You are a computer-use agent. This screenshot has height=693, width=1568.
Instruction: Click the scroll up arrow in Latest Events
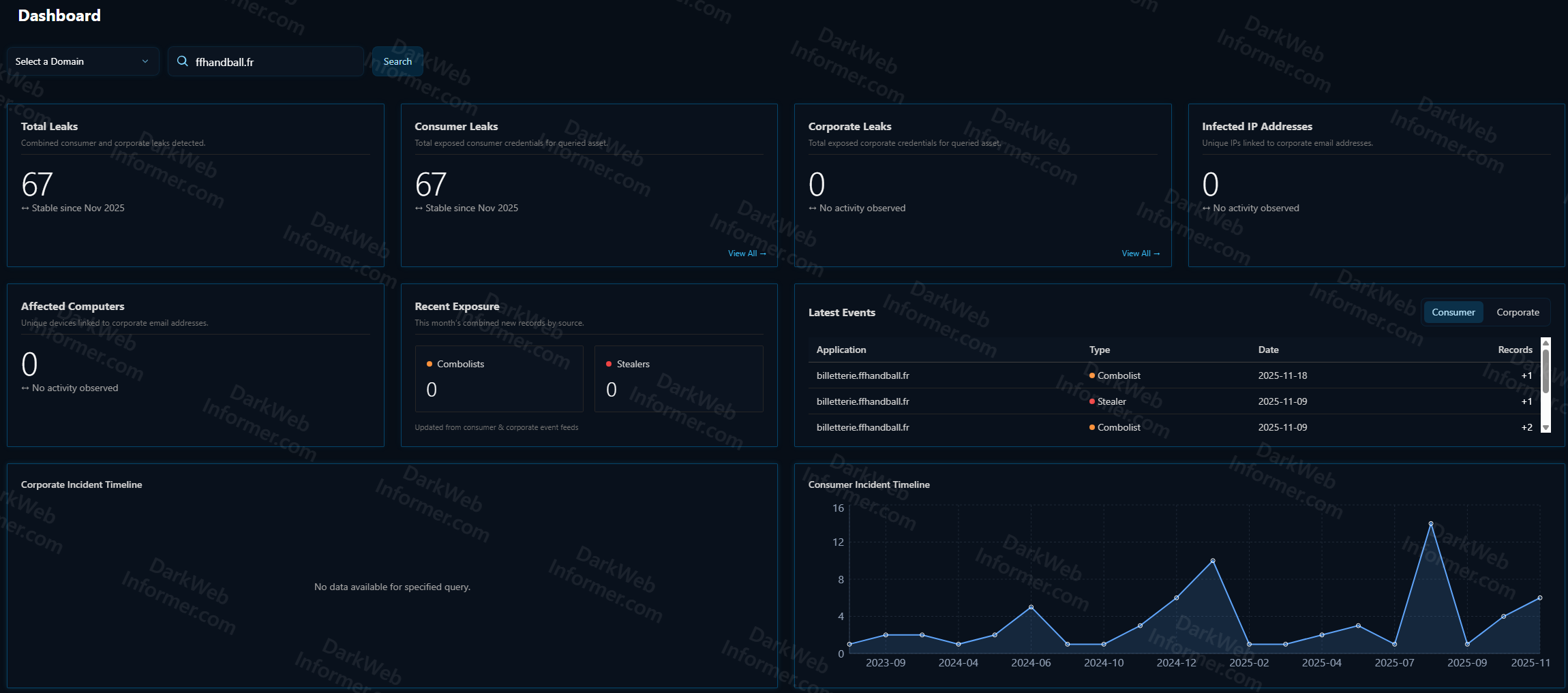pos(1546,343)
